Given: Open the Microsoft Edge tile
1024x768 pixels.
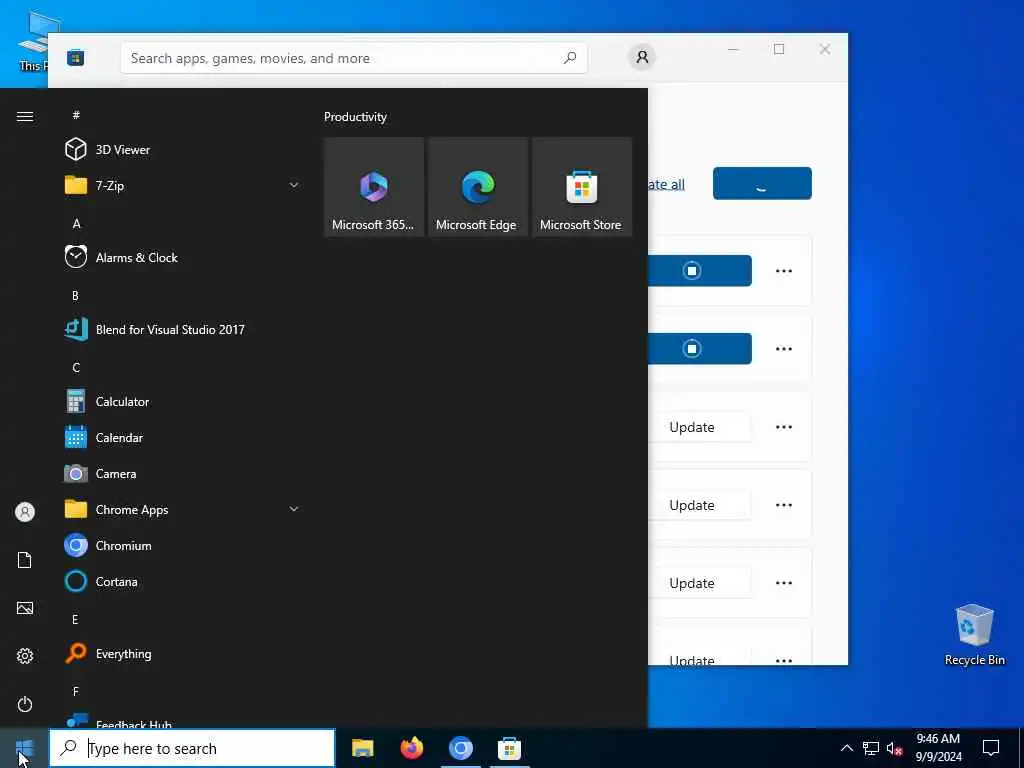Looking at the screenshot, I should pyautogui.click(x=478, y=187).
